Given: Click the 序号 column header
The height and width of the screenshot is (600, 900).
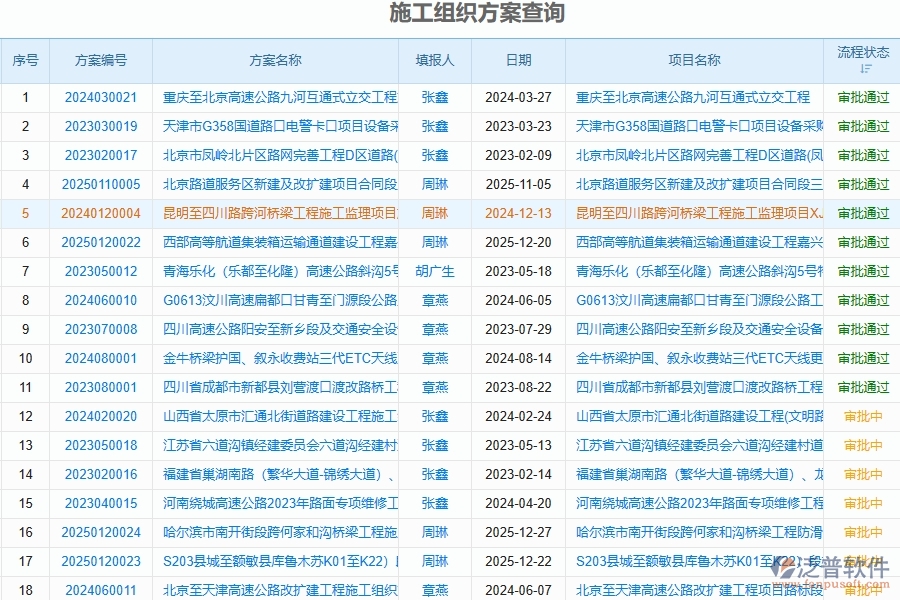Looking at the screenshot, I should pos(25,60).
